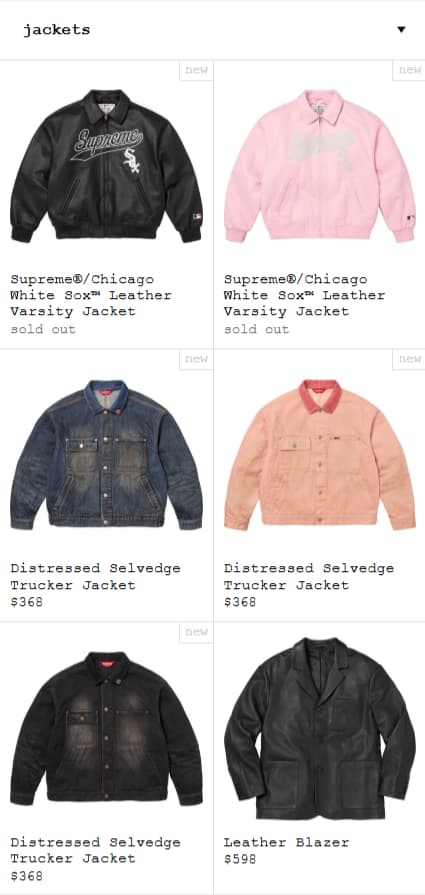Image resolution: width=425 pixels, height=895 pixels.
Task: Click black trucker jacket title text
Action: tap(95, 850)
